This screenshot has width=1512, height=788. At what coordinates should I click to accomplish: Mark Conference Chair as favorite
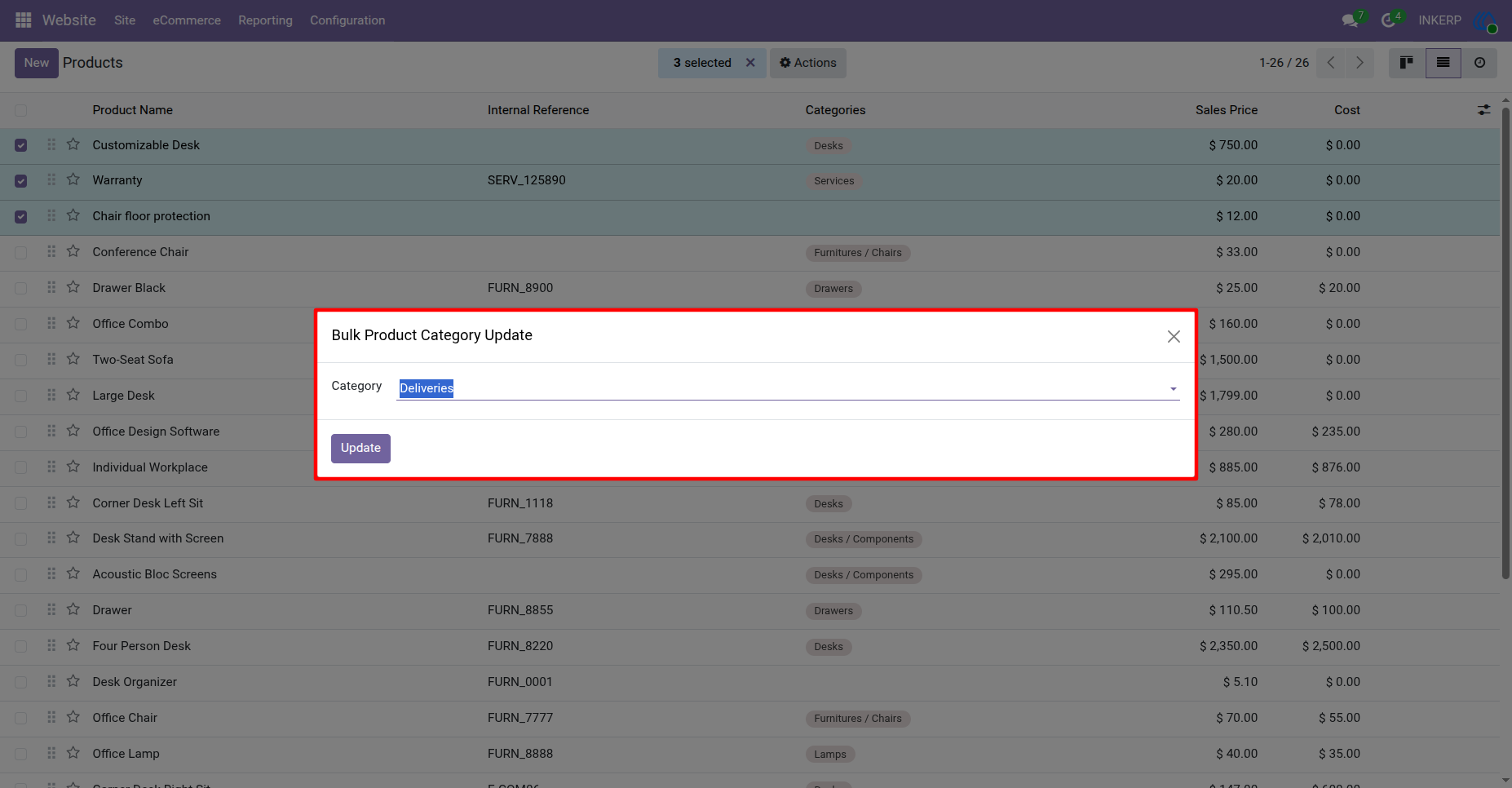coord(73,251)
